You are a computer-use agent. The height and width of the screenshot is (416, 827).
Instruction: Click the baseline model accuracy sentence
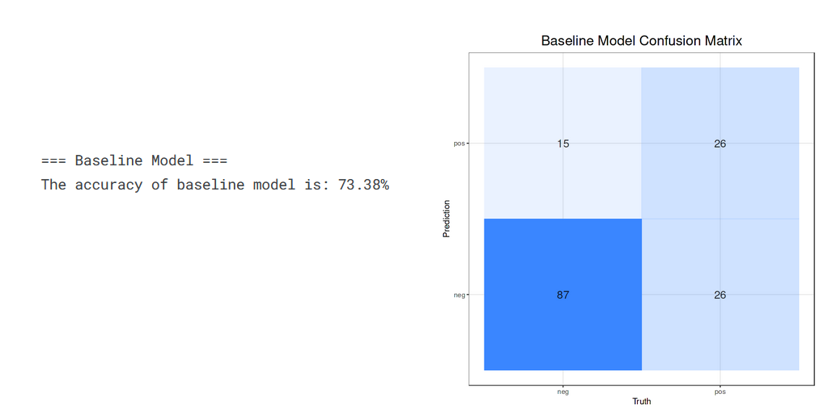(214, 185)
